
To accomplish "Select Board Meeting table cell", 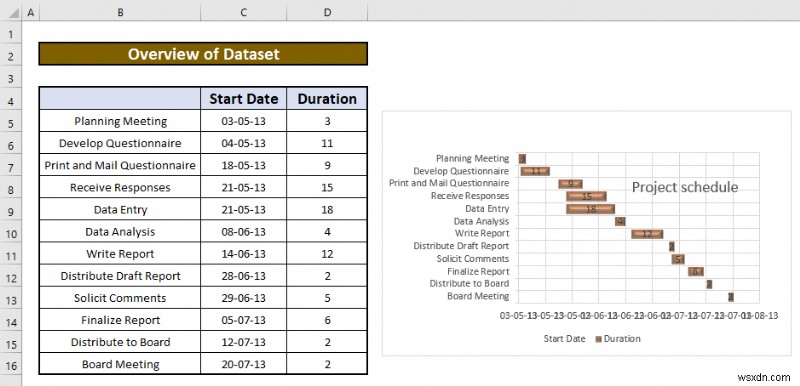I will 120,364.
